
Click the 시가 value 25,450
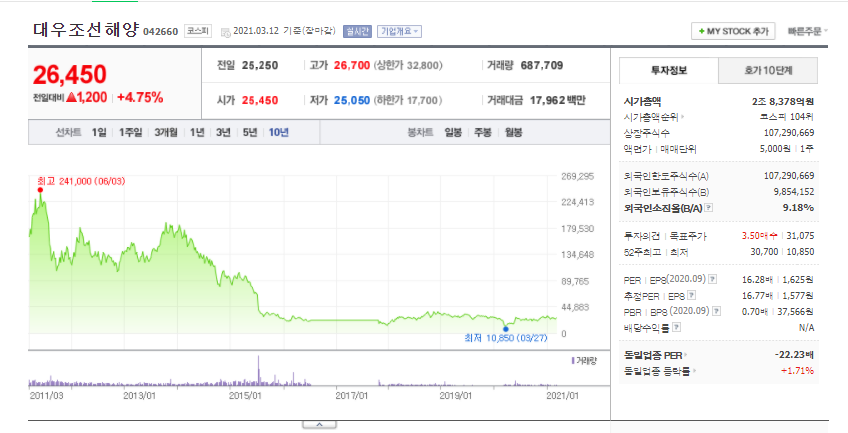pos(260,101)
